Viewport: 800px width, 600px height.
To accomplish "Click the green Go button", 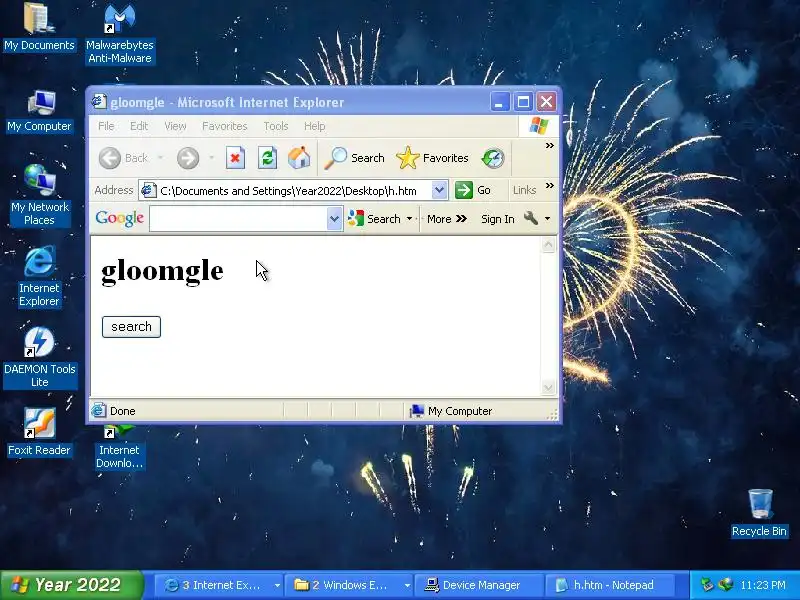I will [x=472, y=190].
